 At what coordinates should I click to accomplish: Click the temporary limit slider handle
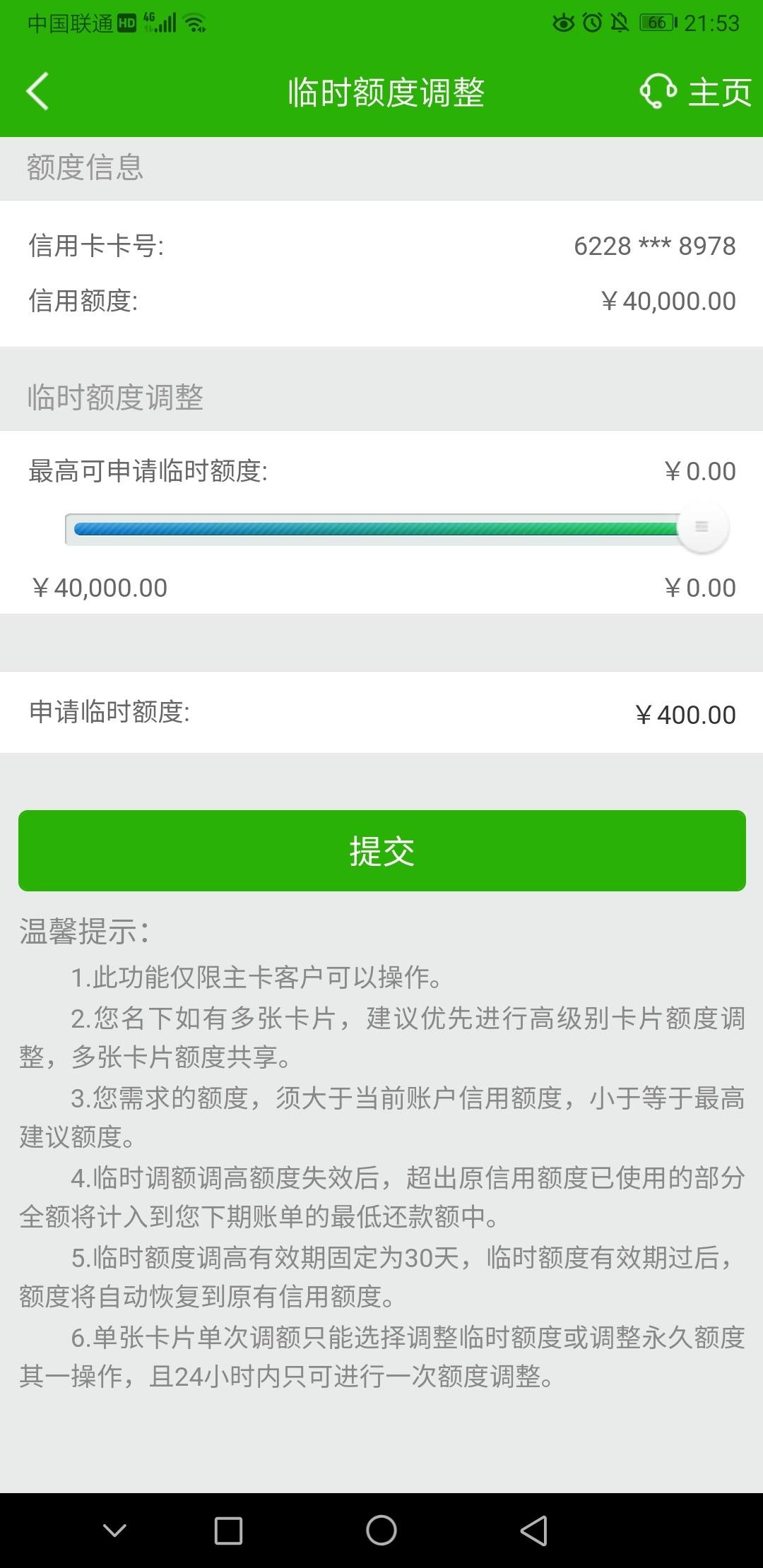702,528
